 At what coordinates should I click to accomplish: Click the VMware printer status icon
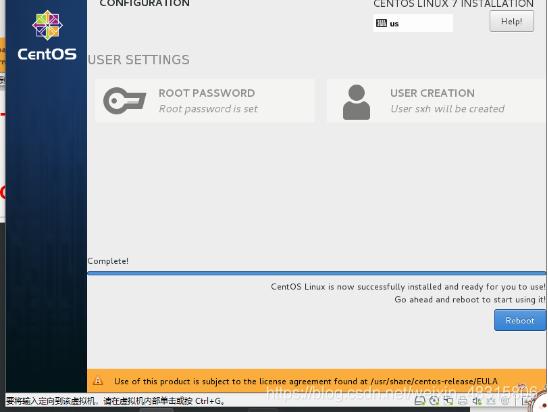(463, 401)
